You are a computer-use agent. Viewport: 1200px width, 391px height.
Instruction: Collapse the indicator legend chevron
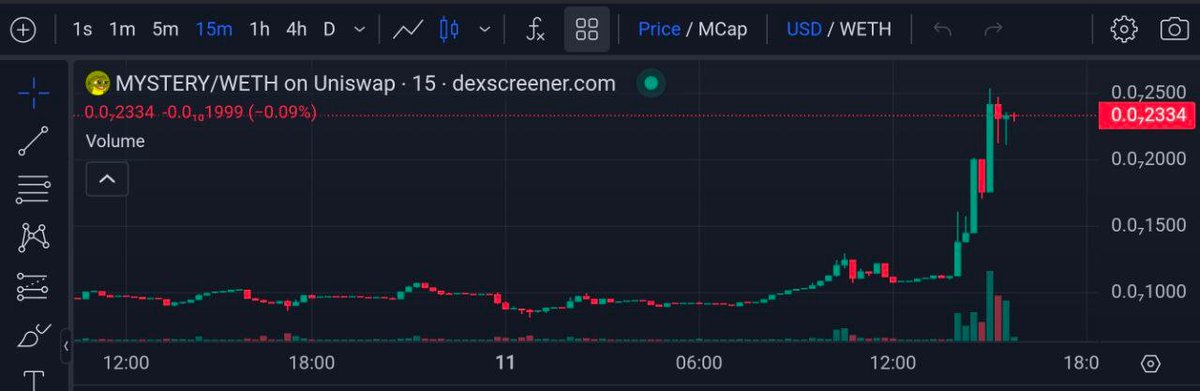click(107, 180)
